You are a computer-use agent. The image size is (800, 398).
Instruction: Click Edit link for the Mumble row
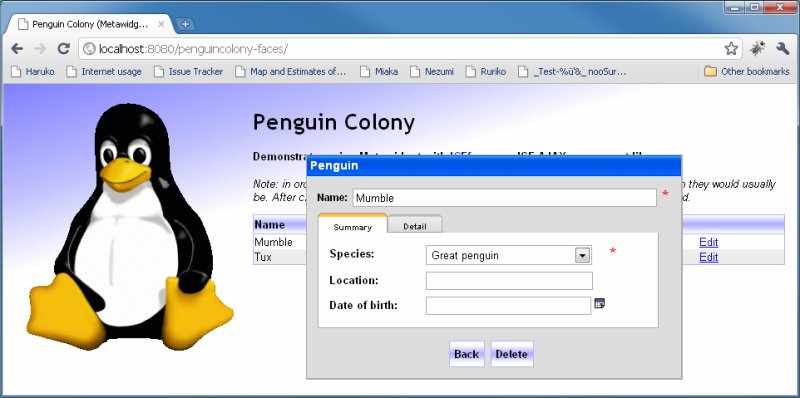[709, 242]
